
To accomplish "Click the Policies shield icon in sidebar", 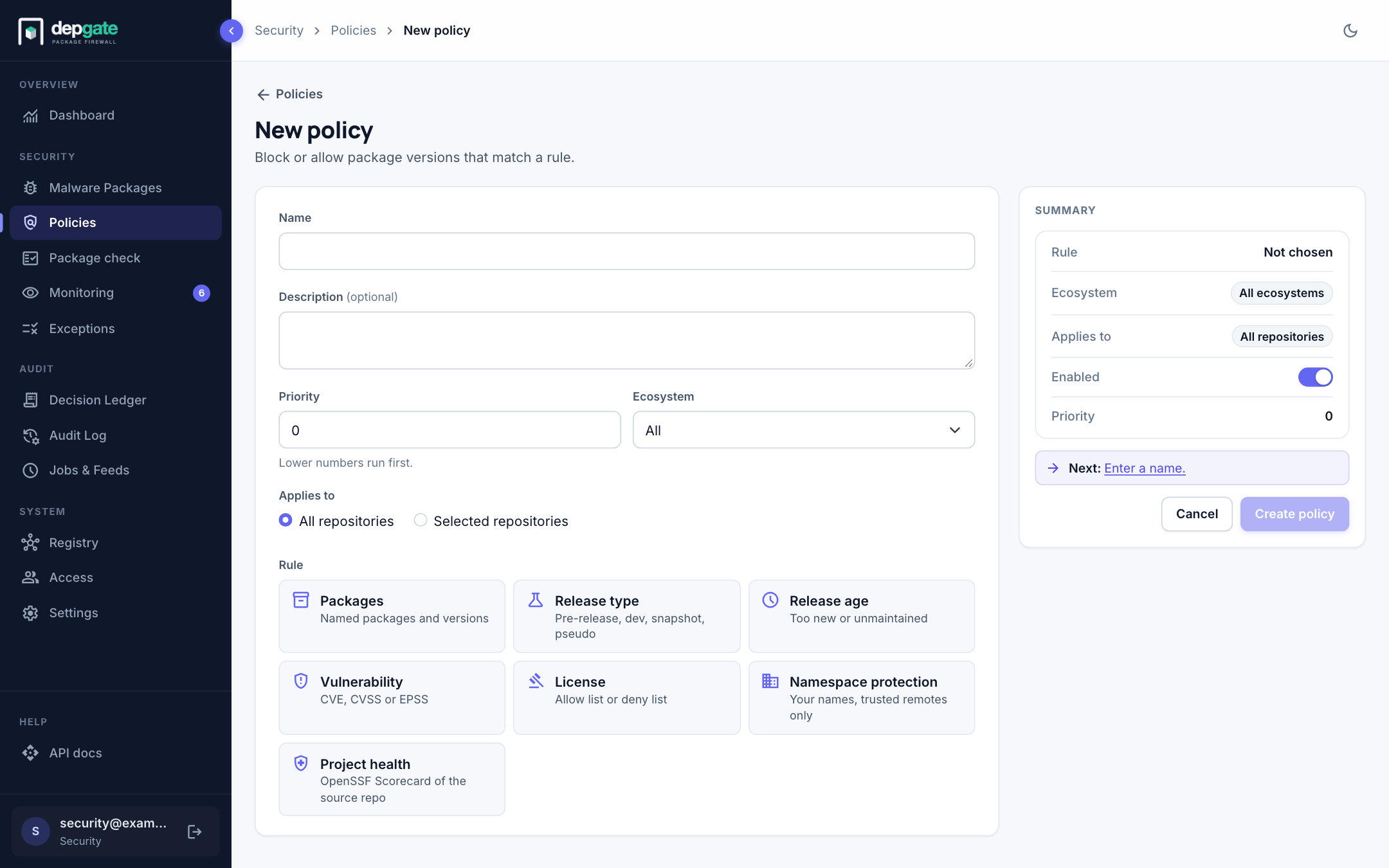I will (30, 222).
